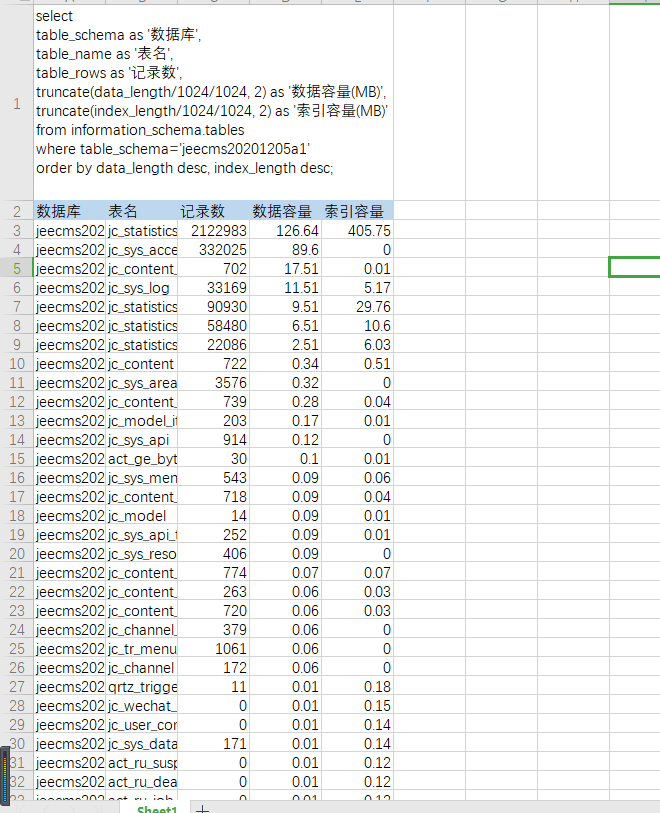
Task: Select the cell with value 6.03
Action: tap(358, 344)
